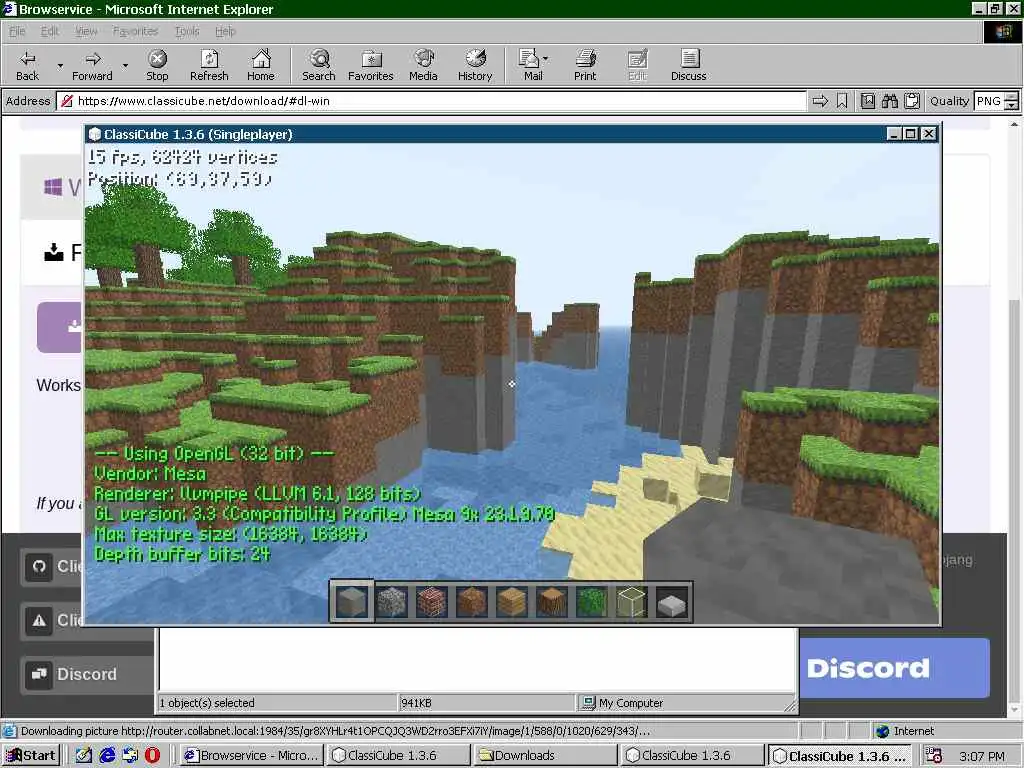
Task: Click the warning triangle icon in footer
Action: [x=39, y=620]
